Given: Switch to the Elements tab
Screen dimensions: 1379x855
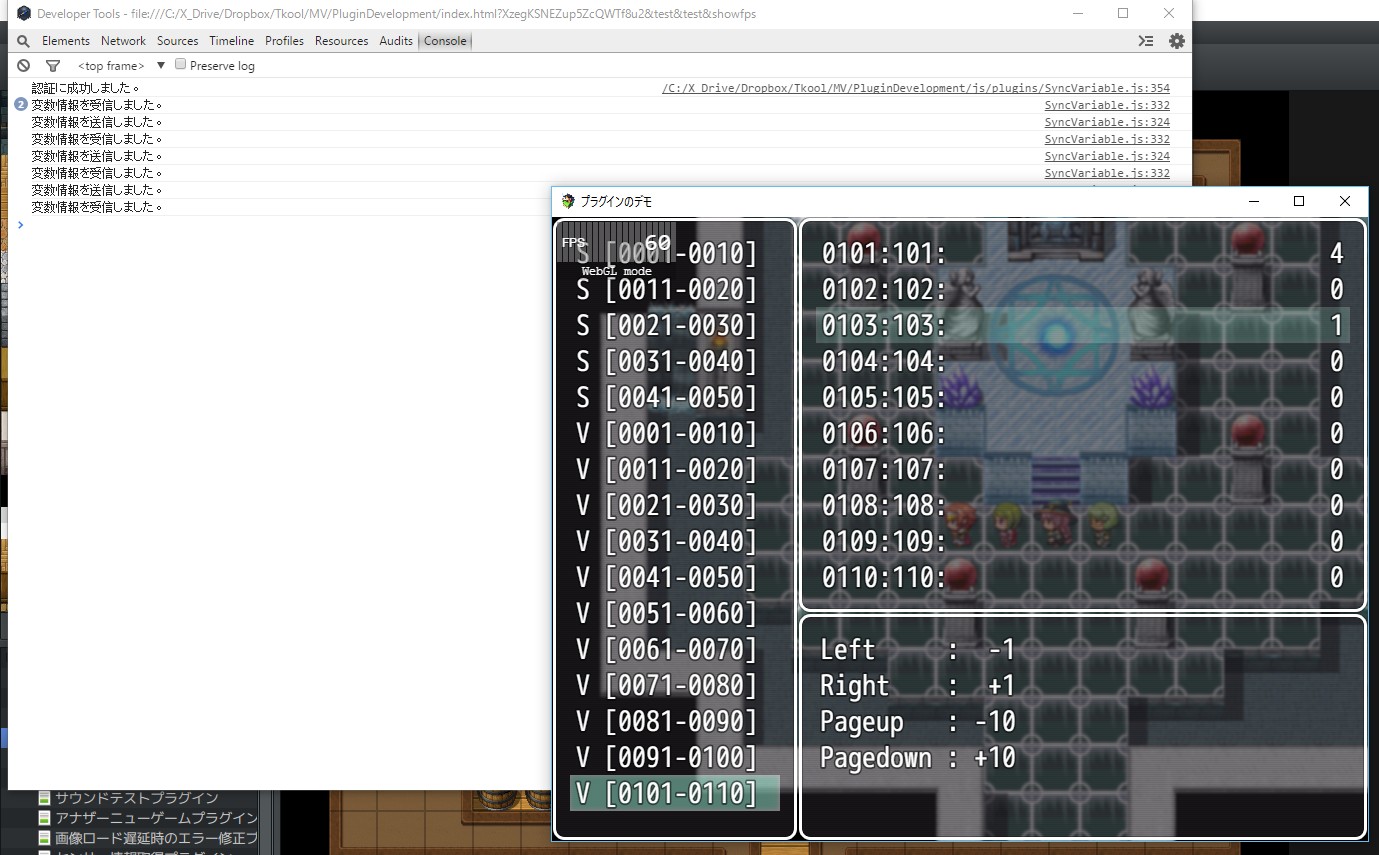Looking at the screenshot, I should click(x=66, y=41).
